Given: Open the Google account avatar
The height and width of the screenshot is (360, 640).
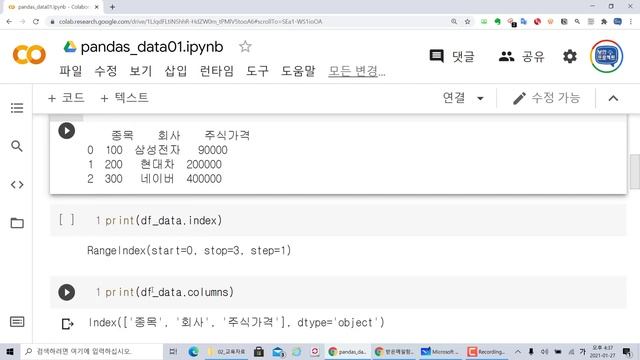Looking at the screenshot, I should (x=607, y=56).
